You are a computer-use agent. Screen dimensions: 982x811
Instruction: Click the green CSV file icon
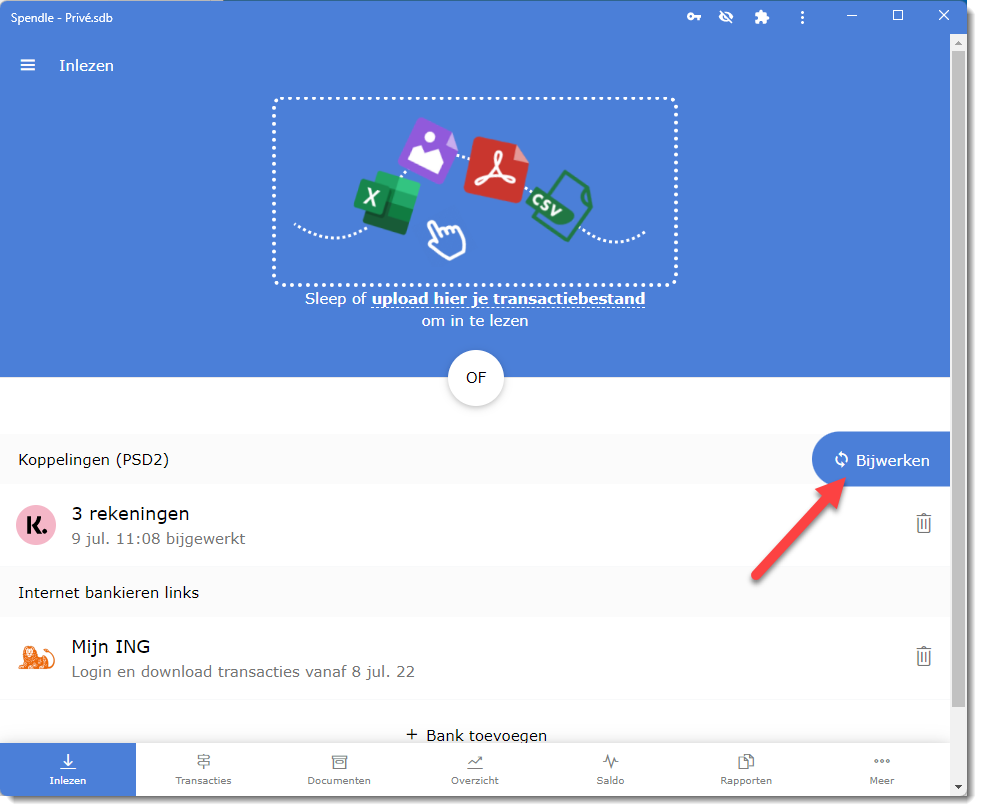tap(560, 205)
